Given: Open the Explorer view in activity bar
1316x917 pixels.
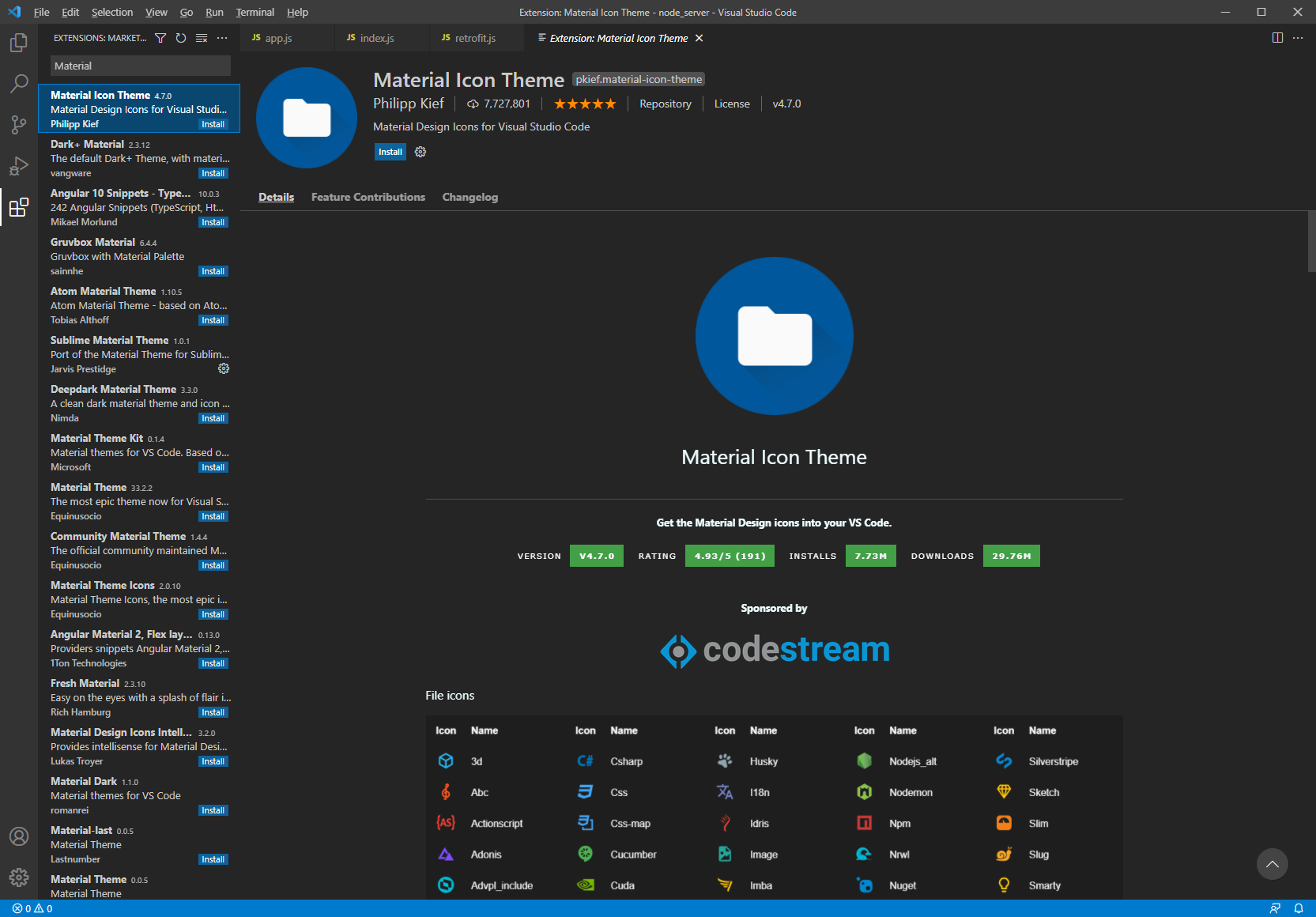Looking at the screenshot, I should [x=19, y=43].
